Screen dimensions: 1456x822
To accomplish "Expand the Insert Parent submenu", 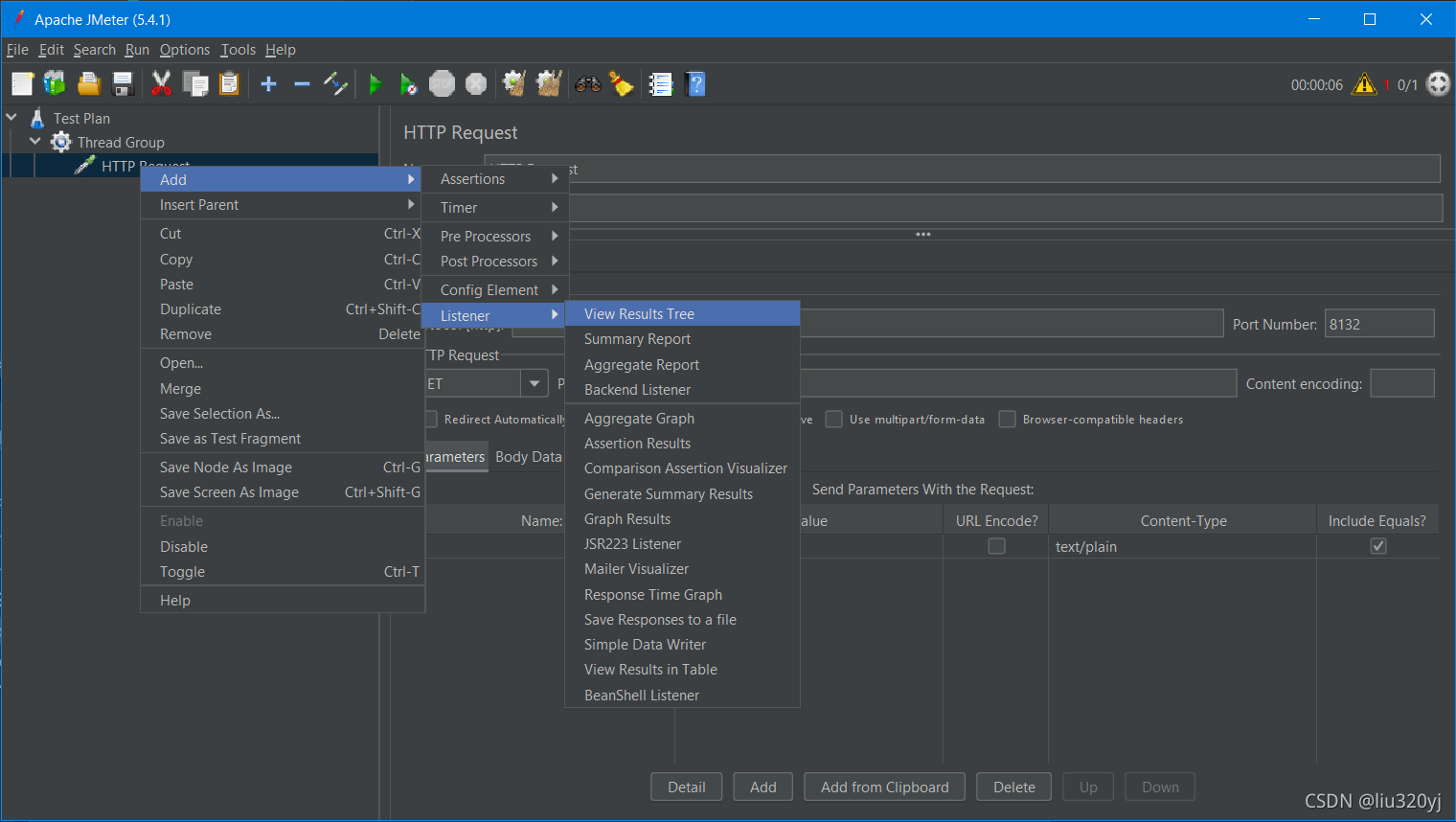I will pos(281,205).
